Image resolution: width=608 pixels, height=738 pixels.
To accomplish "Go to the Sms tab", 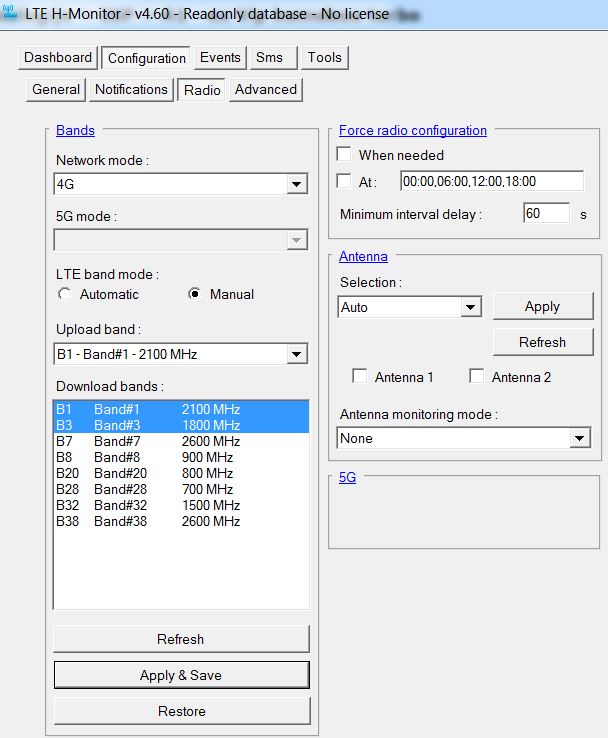I will [273, 57].
